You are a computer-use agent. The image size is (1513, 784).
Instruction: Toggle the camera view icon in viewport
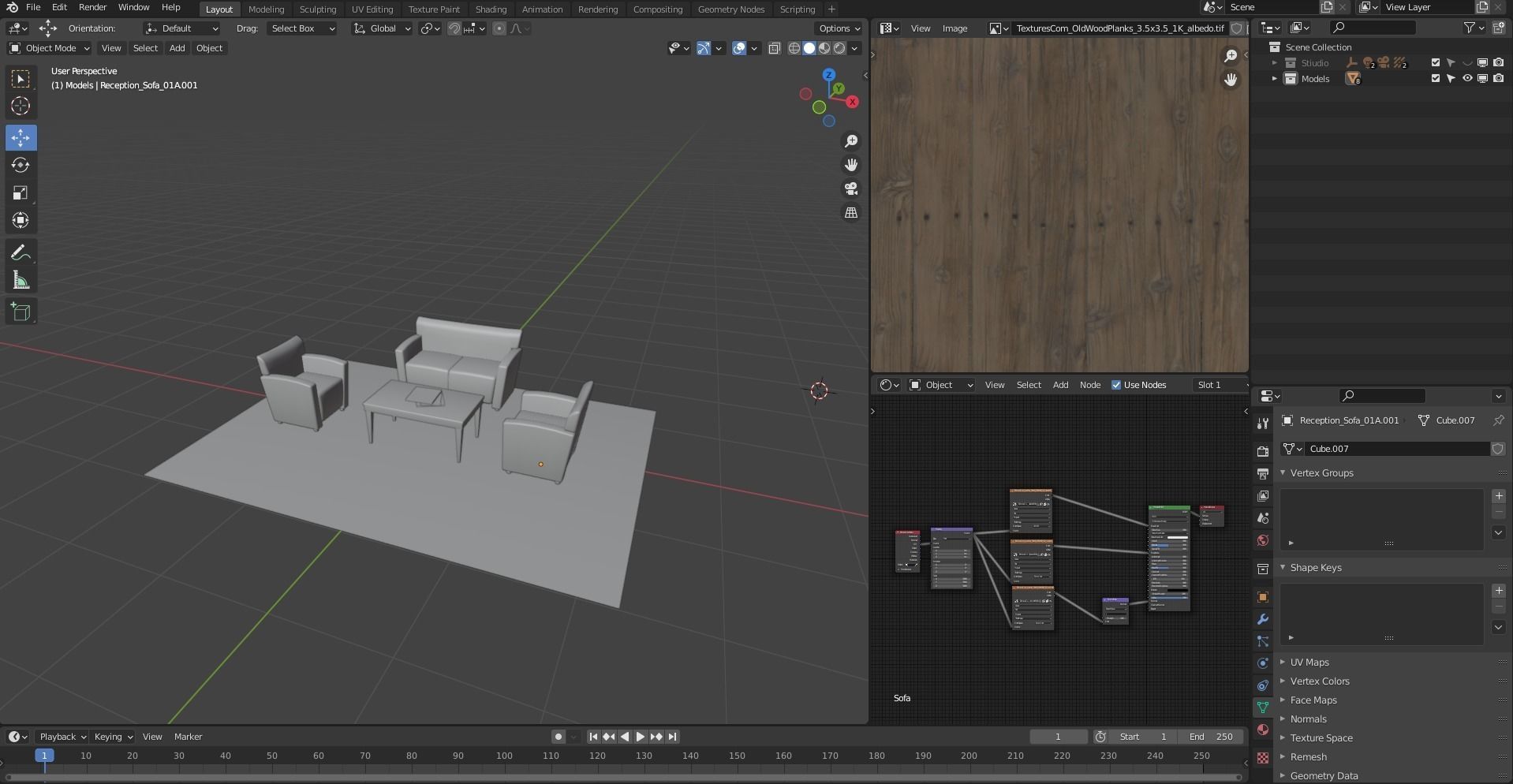tap(851, 189)
